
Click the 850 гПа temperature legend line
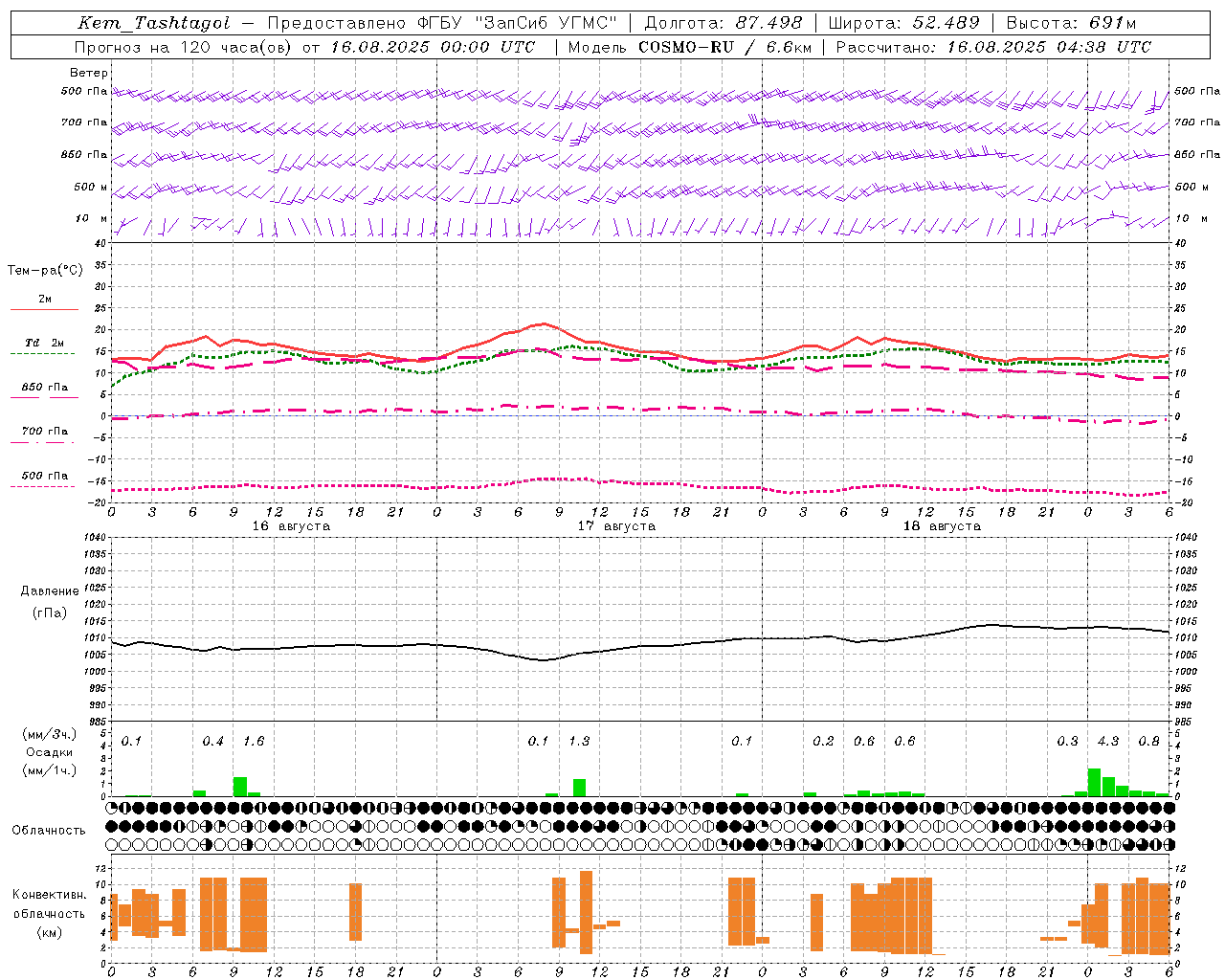(x=44, y=397)
